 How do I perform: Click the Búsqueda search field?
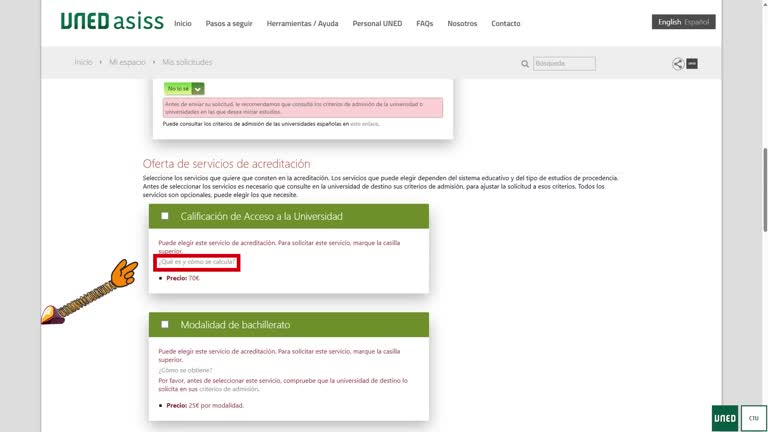pos(564,64)
